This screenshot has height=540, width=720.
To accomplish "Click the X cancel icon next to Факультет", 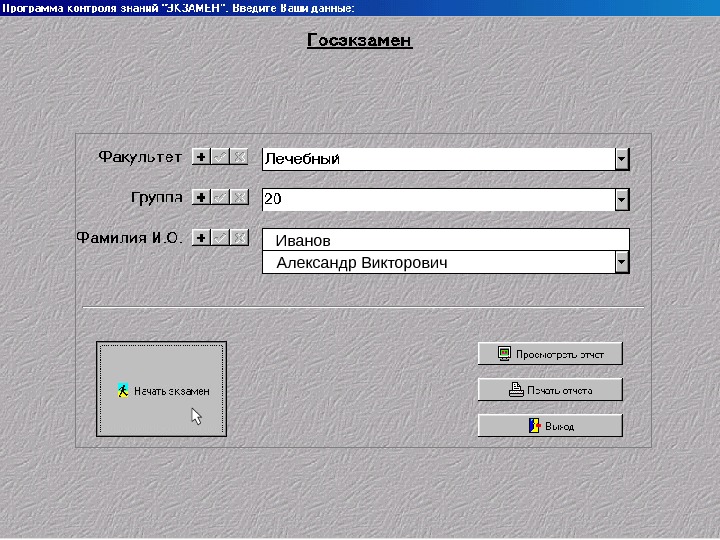I will pyautogui.click(x=239, y=157).
